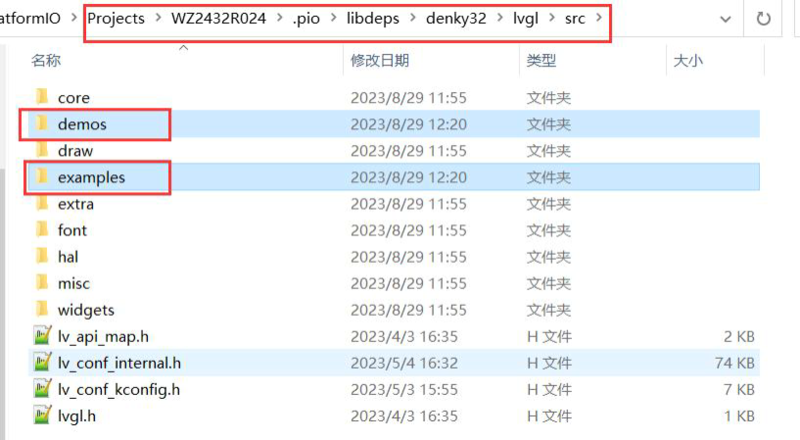
Task: Select the widgets folder name
Action: click(86, 310)
